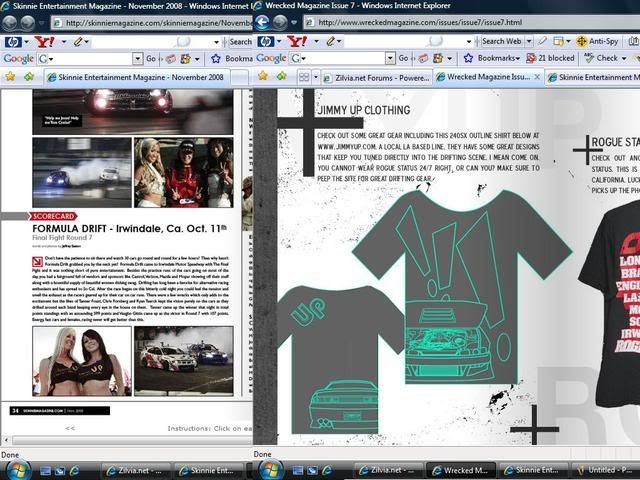Open Yahoo! icon in Wrecked Magazine toolbar
Viewport: 640px width, 480px height.
pyautogui.click(x=297, y=41)
